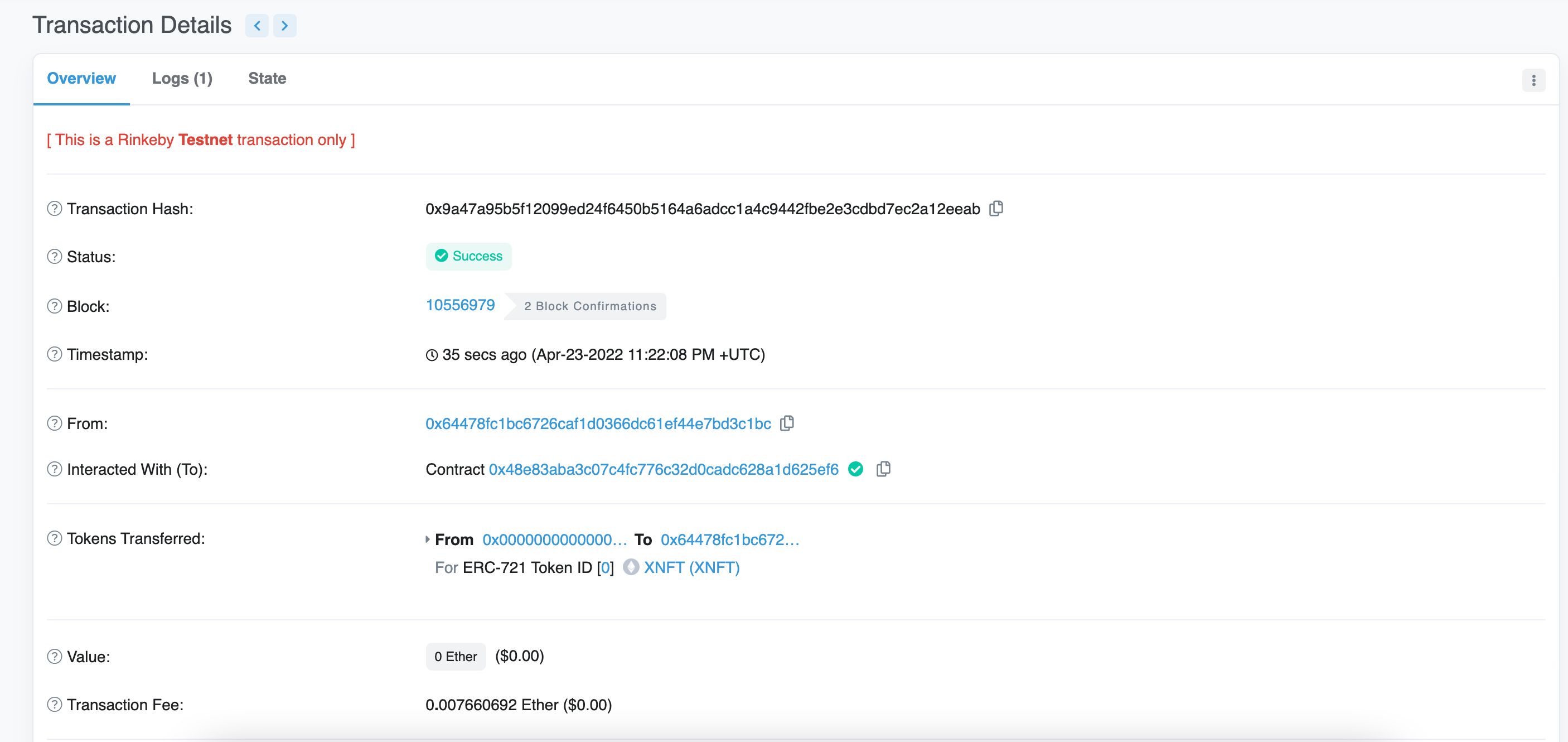Copy the From address to clipboard
The width and height of the screenshot is (1568, 742).
787,423
